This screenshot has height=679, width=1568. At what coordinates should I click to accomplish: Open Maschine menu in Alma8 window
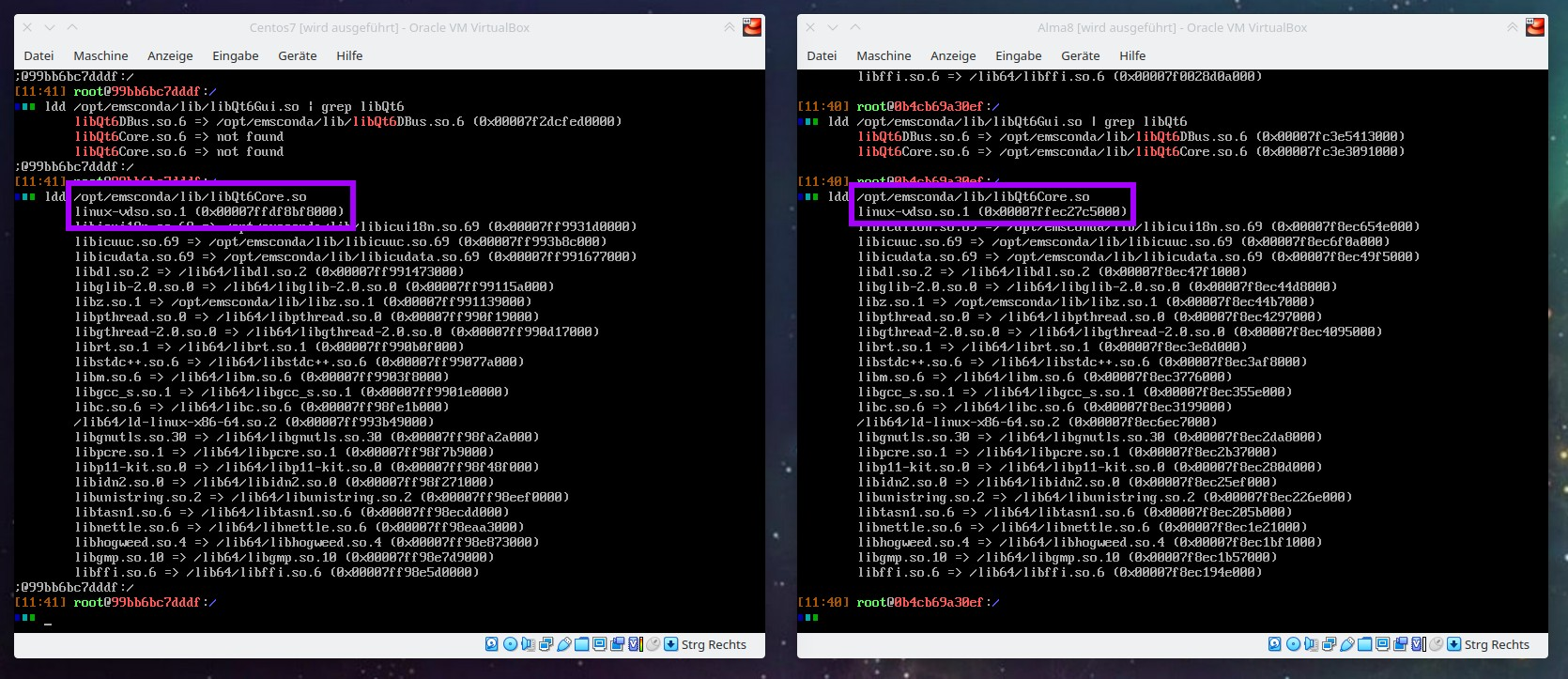pos(884,55)
